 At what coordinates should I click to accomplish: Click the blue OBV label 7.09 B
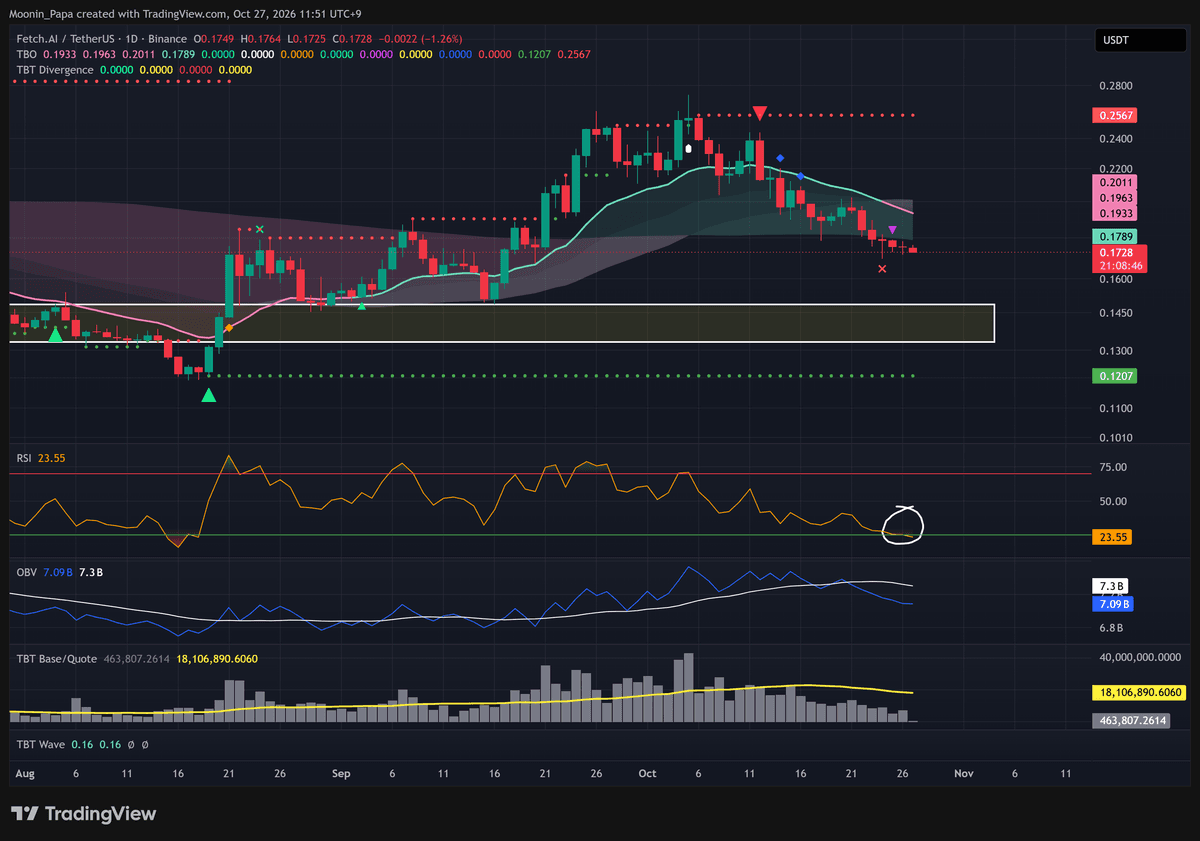pos(1115,605)
